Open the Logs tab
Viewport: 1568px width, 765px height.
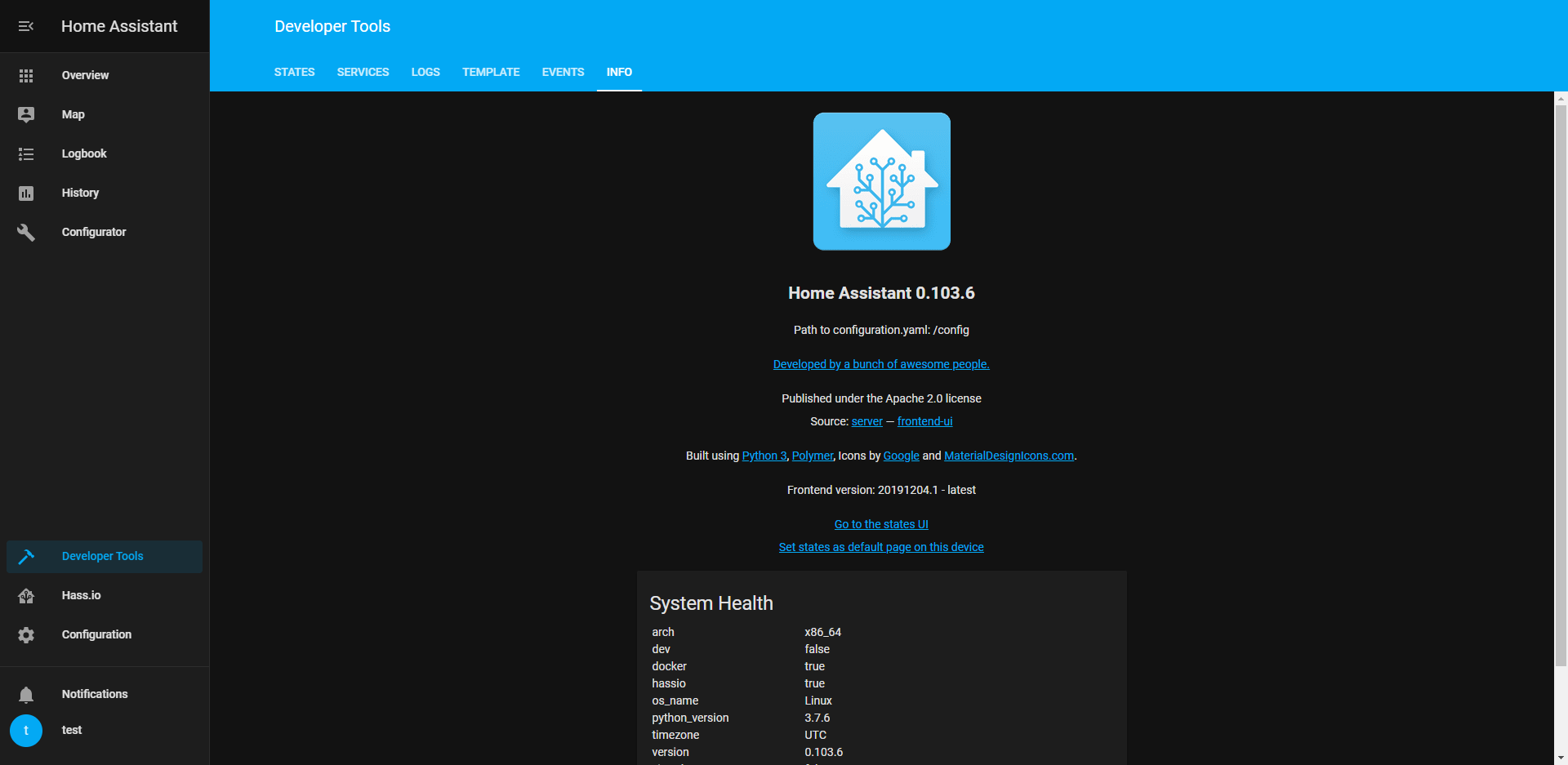[x=425, y=72]
